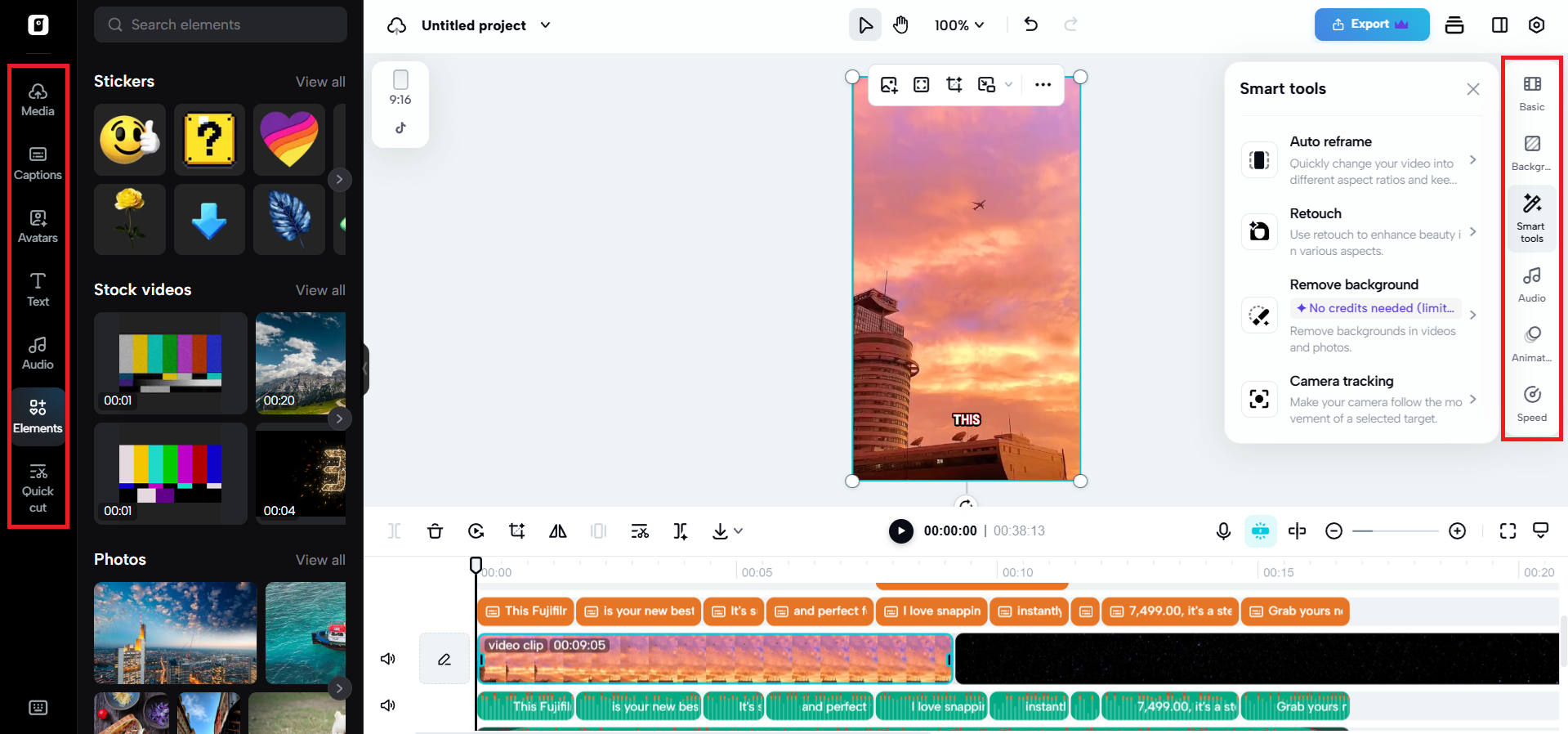
Task: Select the thumbs-up smiley sticker
Action: coord(130,140)
